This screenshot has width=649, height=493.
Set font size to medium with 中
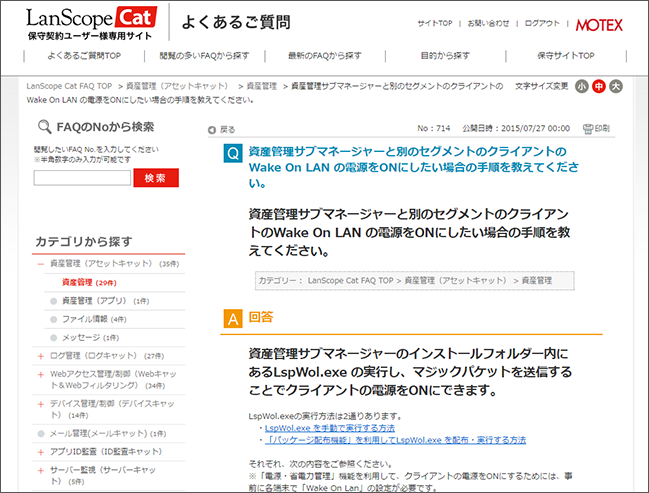[599, 86]
